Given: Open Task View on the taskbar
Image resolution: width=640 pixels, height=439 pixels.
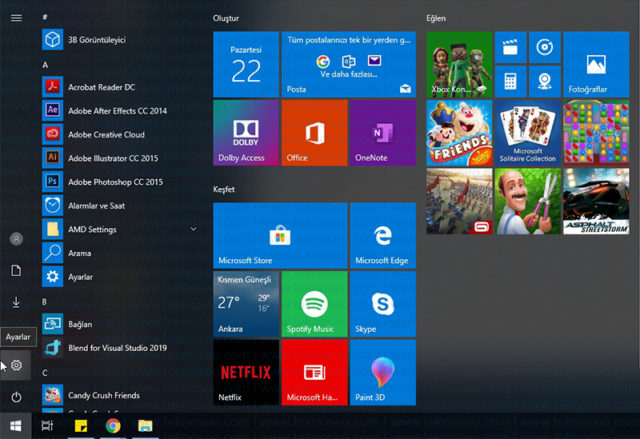Looking at the screenshot, I should point(47,426).
